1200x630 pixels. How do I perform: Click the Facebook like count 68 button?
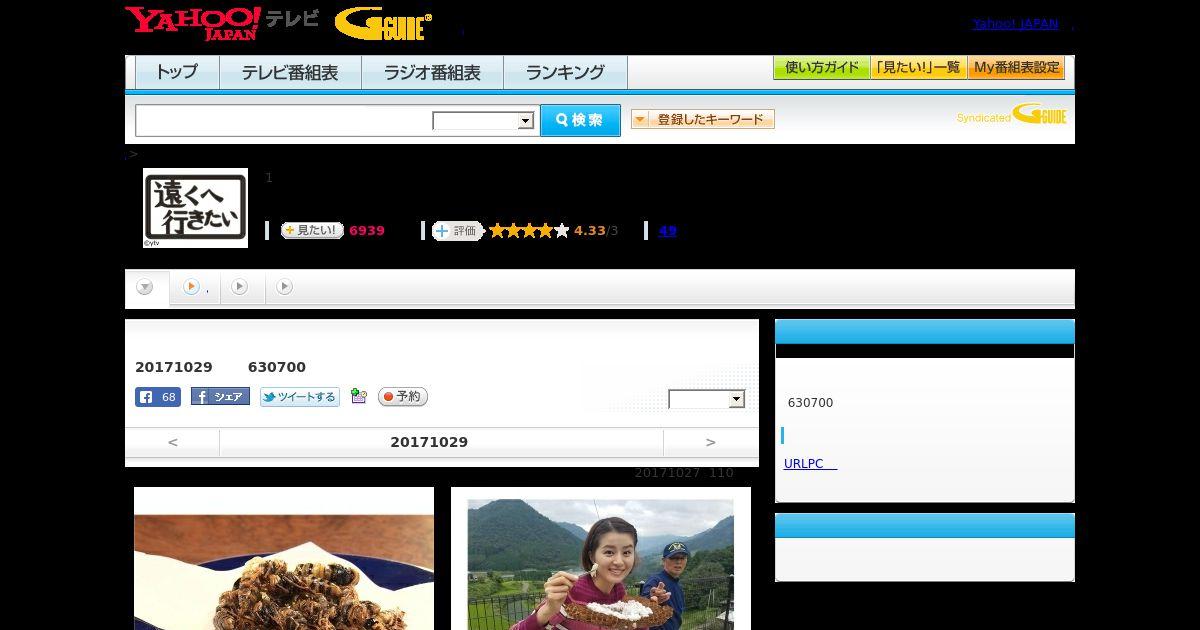coord(158,397)
